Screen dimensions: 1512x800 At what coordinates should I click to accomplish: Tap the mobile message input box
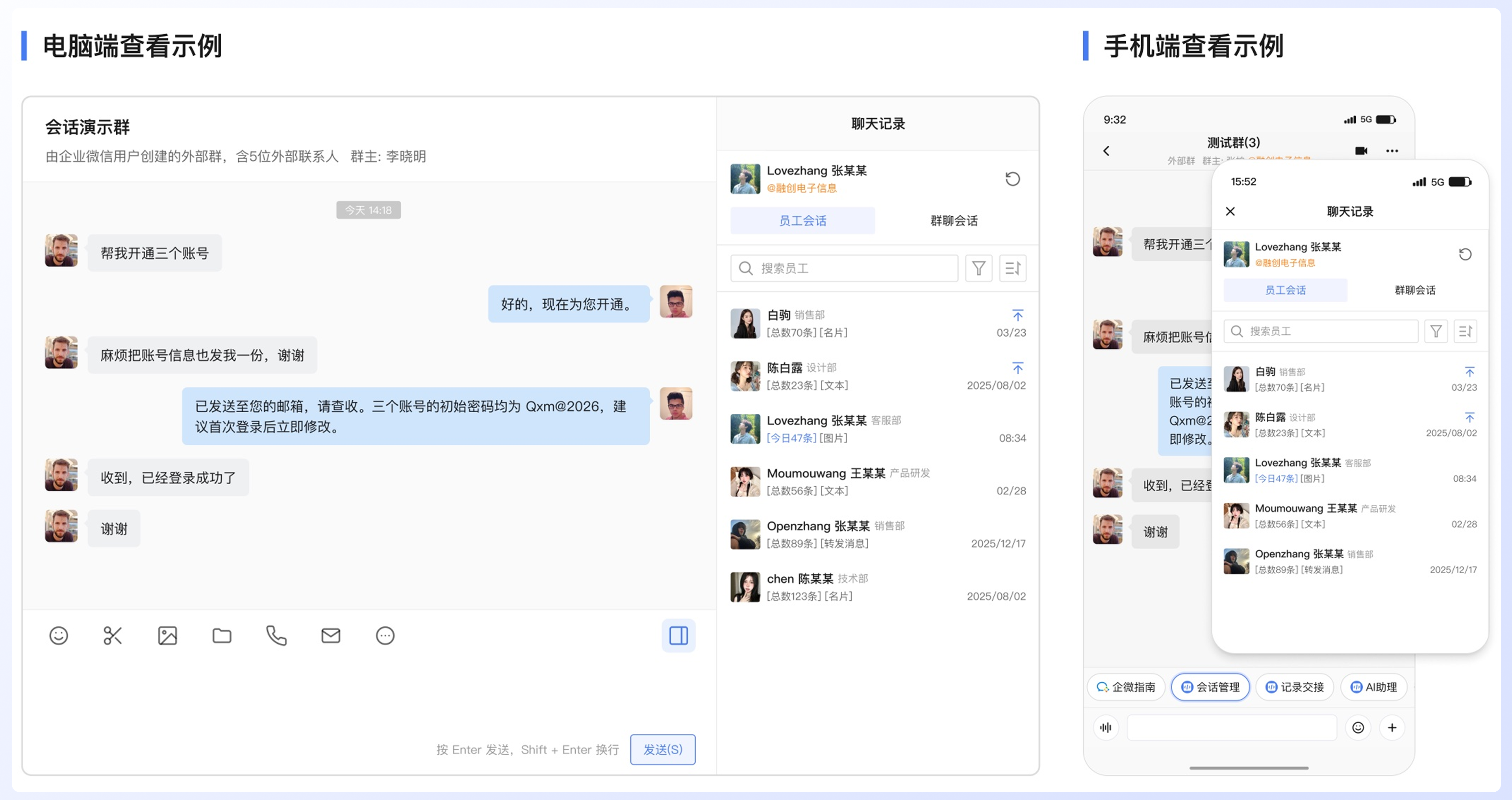(1232, 728)
